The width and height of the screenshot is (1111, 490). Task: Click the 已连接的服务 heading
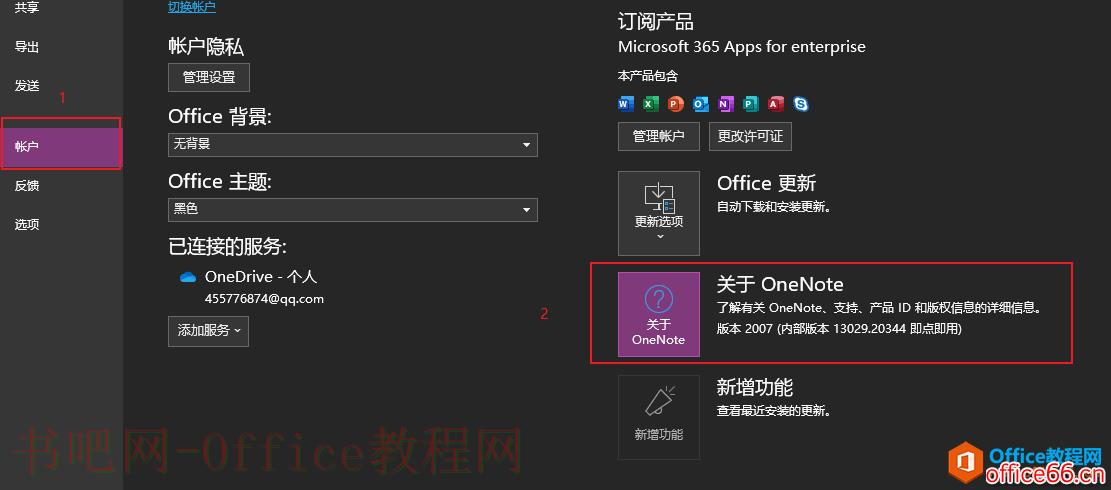pyautogui.click(x=227, y=246)
